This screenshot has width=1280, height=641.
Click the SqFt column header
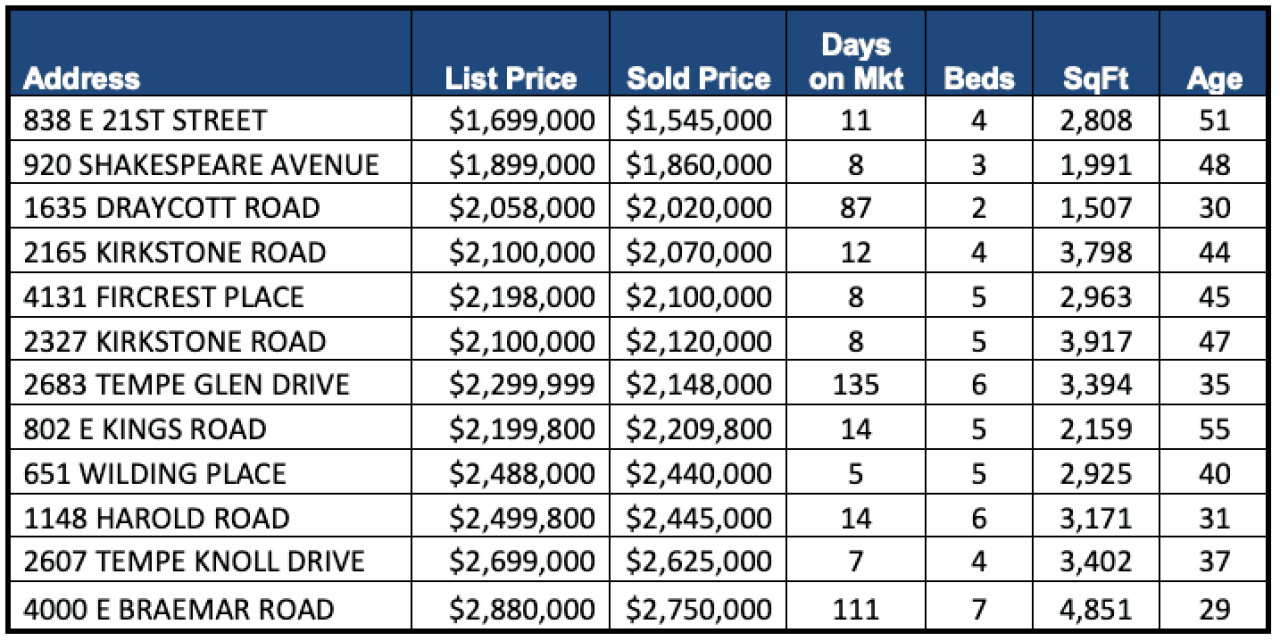1097,79
